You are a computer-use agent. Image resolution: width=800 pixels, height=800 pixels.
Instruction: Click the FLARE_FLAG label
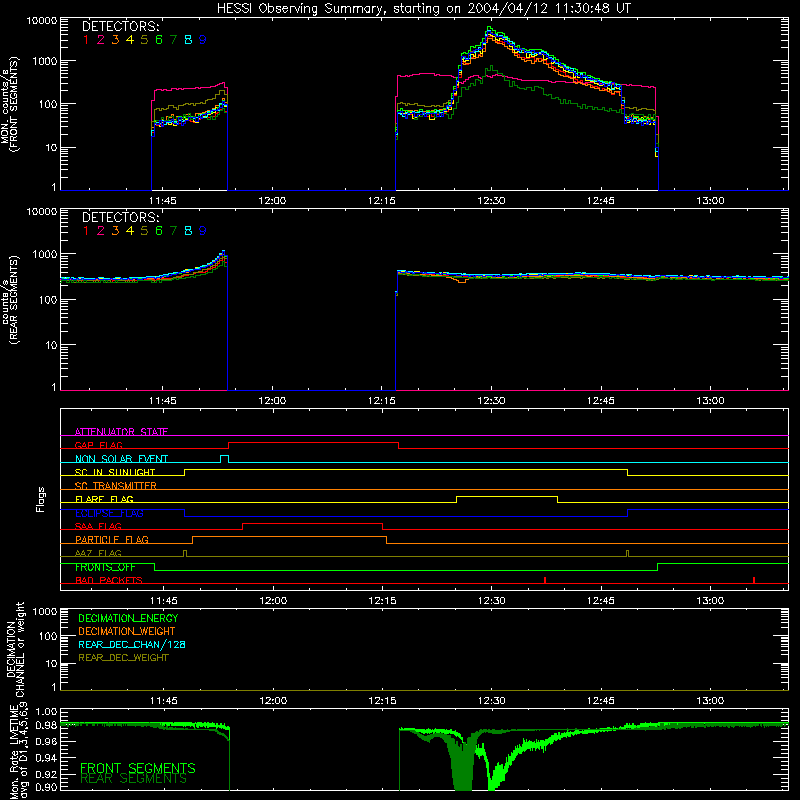click(104, 499)
